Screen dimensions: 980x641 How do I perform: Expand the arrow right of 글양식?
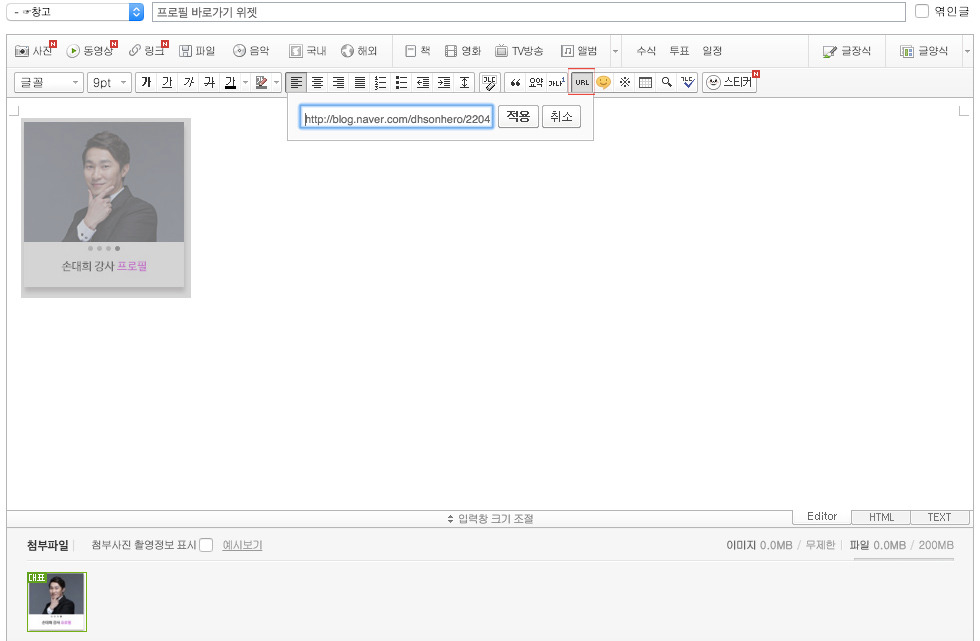(968, 51)
